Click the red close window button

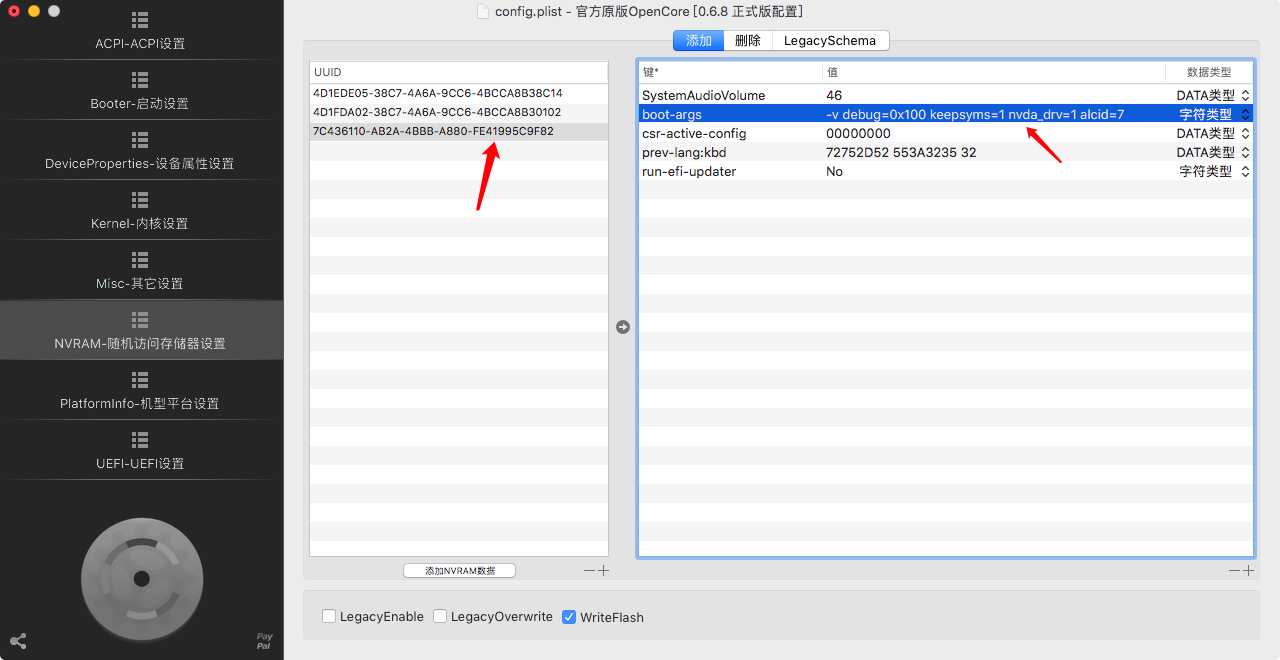click(14, 11)
